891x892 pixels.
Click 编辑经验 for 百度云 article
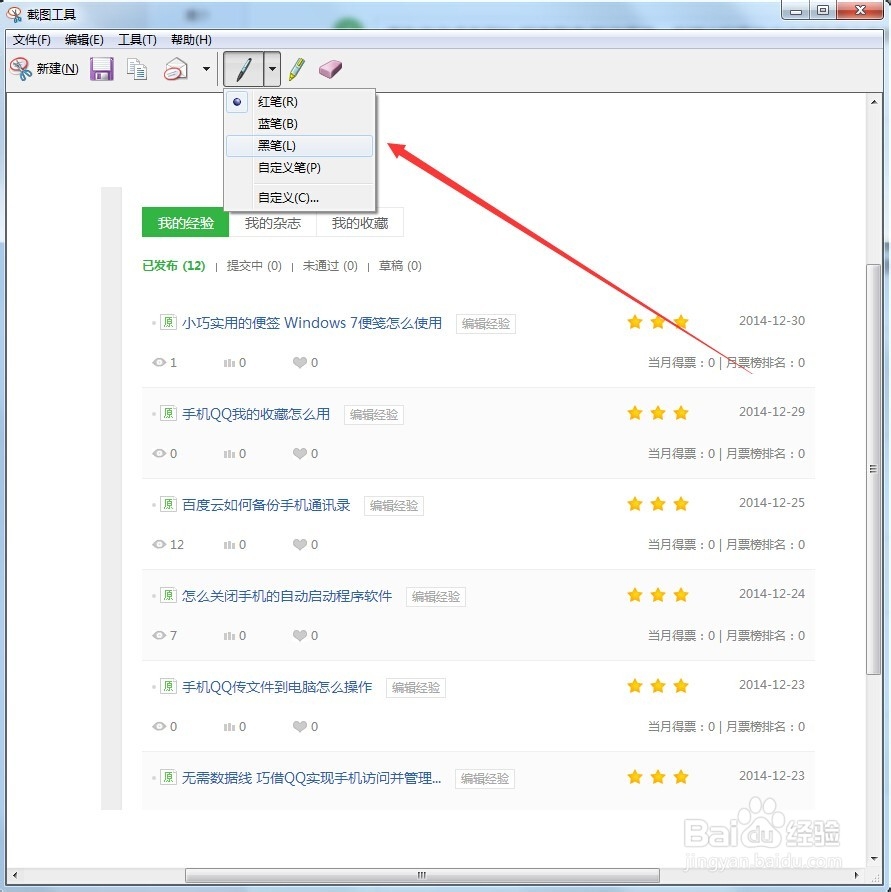(394, 506)
